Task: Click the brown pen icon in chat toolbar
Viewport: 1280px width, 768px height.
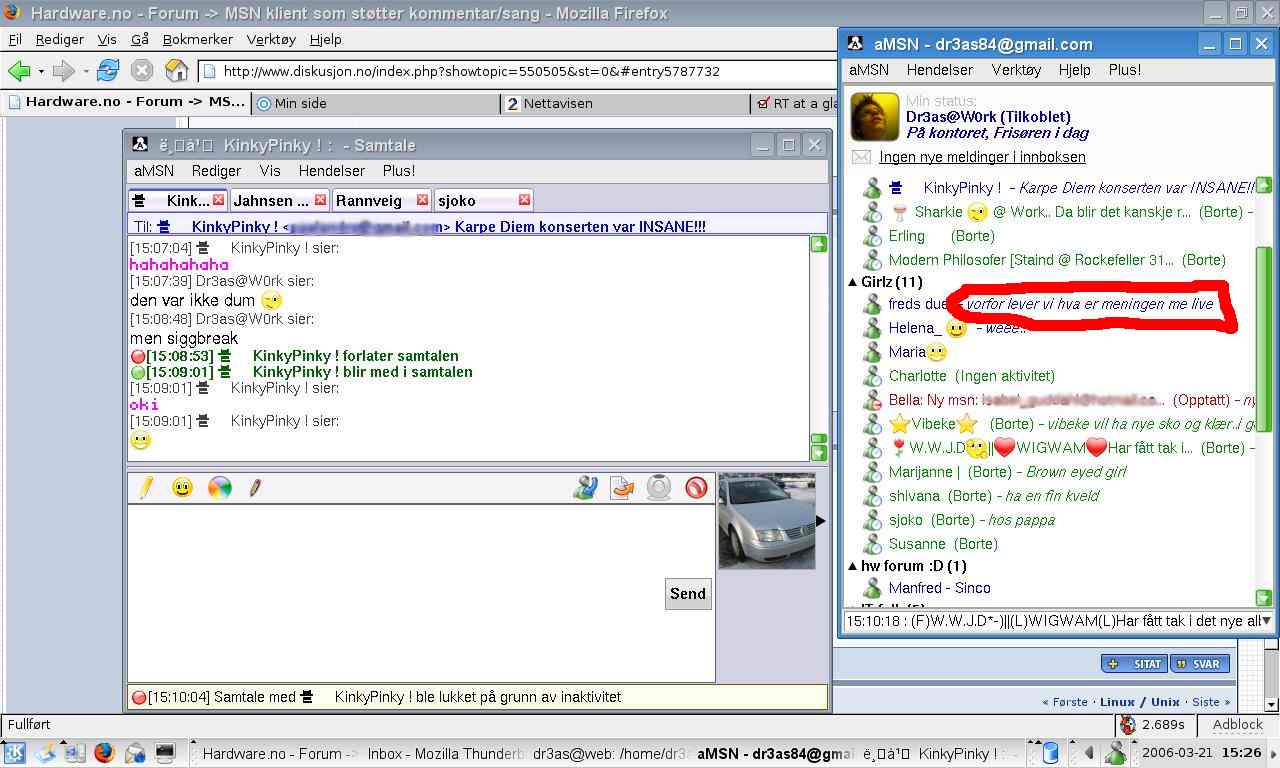Action: click(255, 488)
